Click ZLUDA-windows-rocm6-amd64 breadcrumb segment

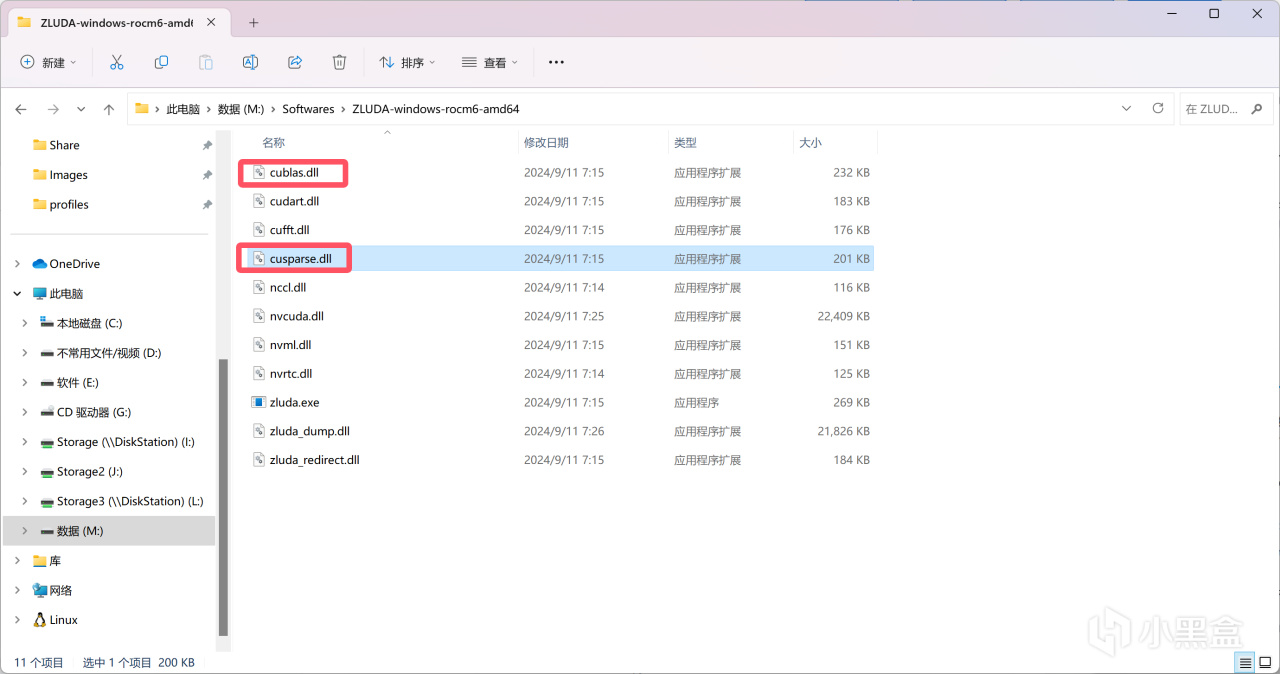tap(436, 109)
